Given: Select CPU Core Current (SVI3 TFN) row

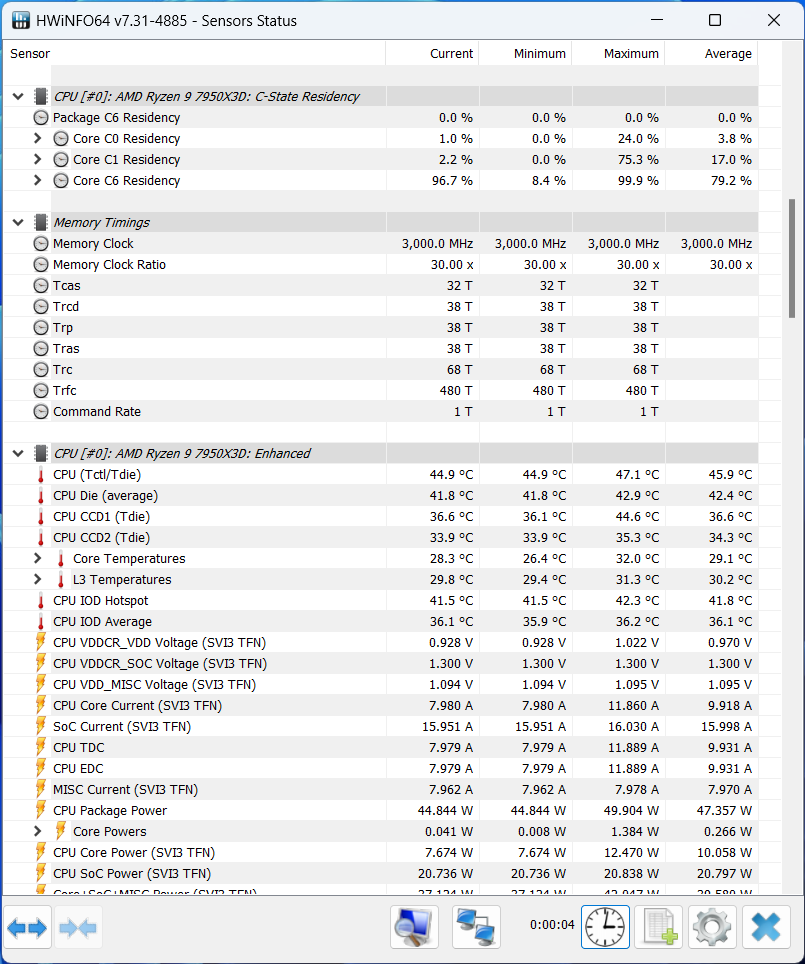Looking at the screenshot, I should click(x=381, y=705).
